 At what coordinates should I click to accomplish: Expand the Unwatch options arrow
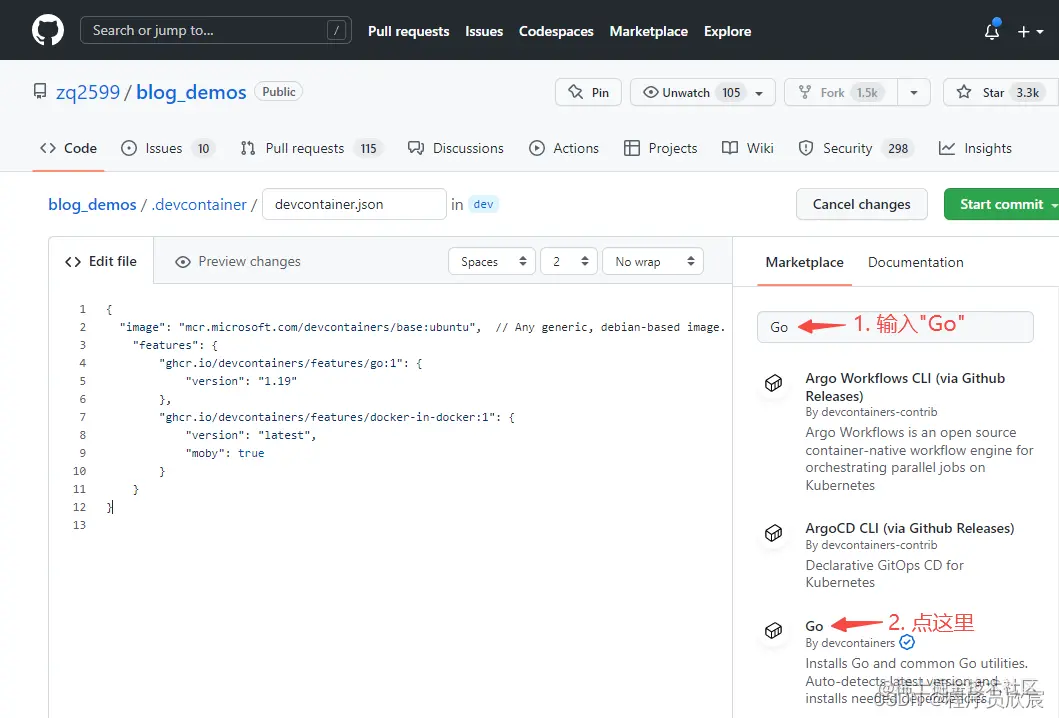[759, 93]
